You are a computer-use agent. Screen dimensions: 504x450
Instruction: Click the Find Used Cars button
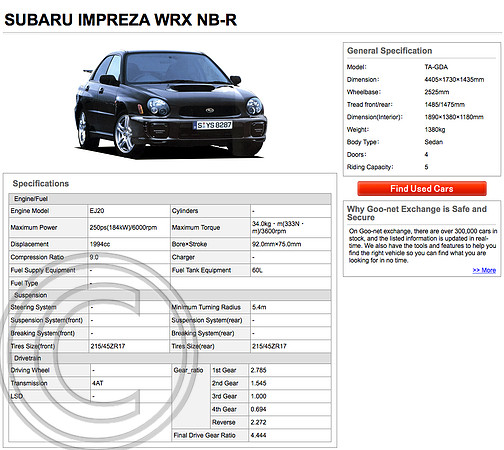(422, 189)
